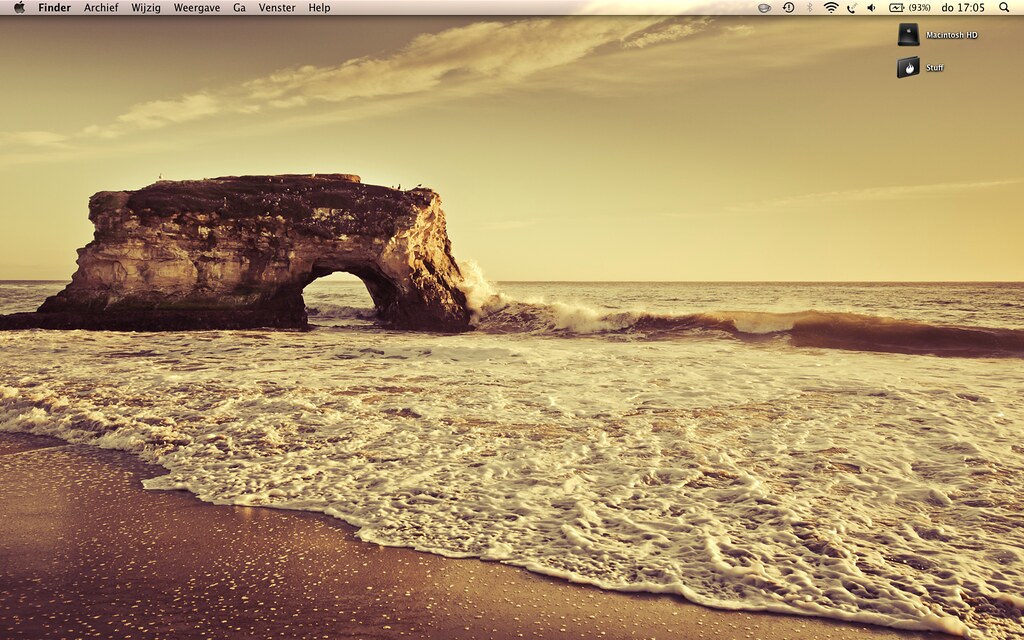Screen dimensions: 1024x640
Task: Select the Stuff folder icon
Action: click(908, 67)
